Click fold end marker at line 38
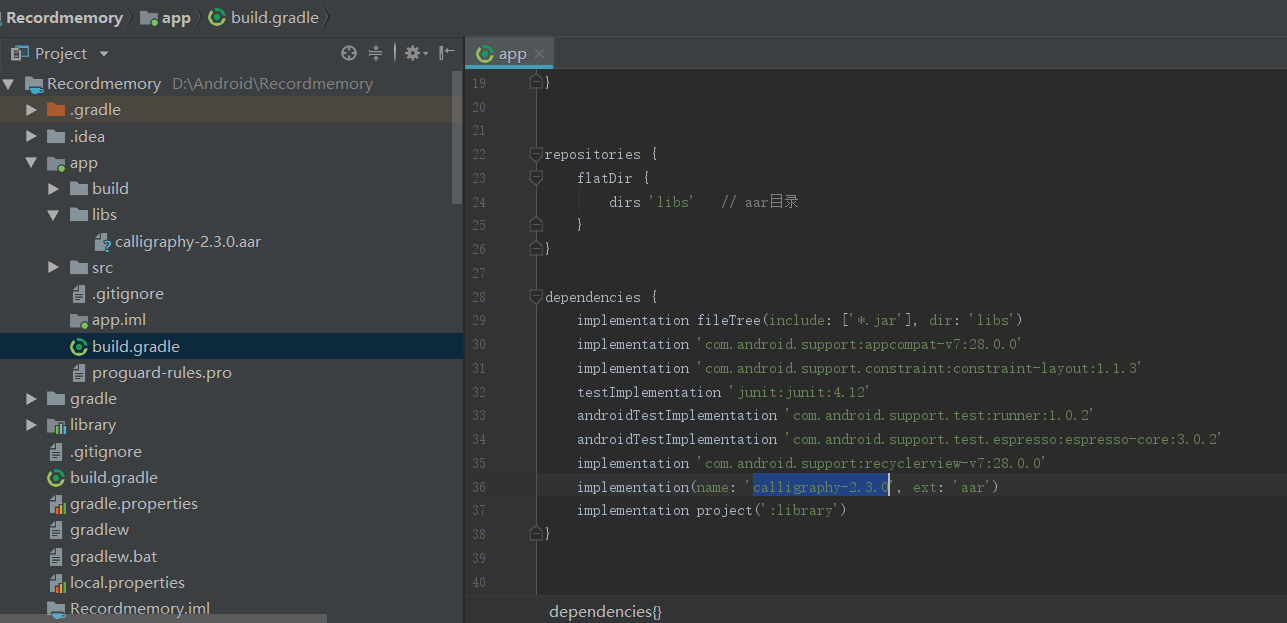1287x623 pixels. click(x=536, y=535)
